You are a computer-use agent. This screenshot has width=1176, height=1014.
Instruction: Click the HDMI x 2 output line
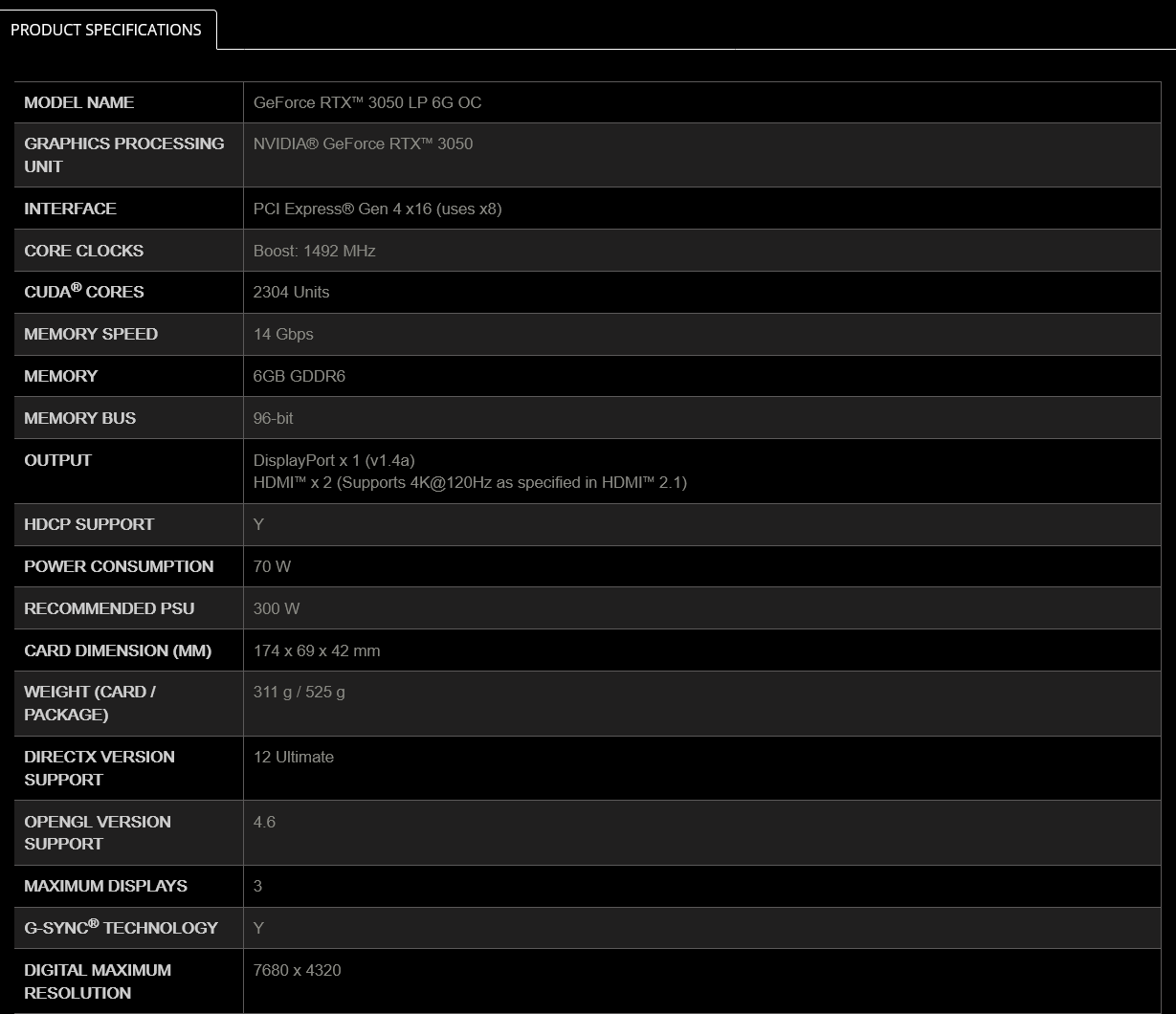click(x=470, y=482)
